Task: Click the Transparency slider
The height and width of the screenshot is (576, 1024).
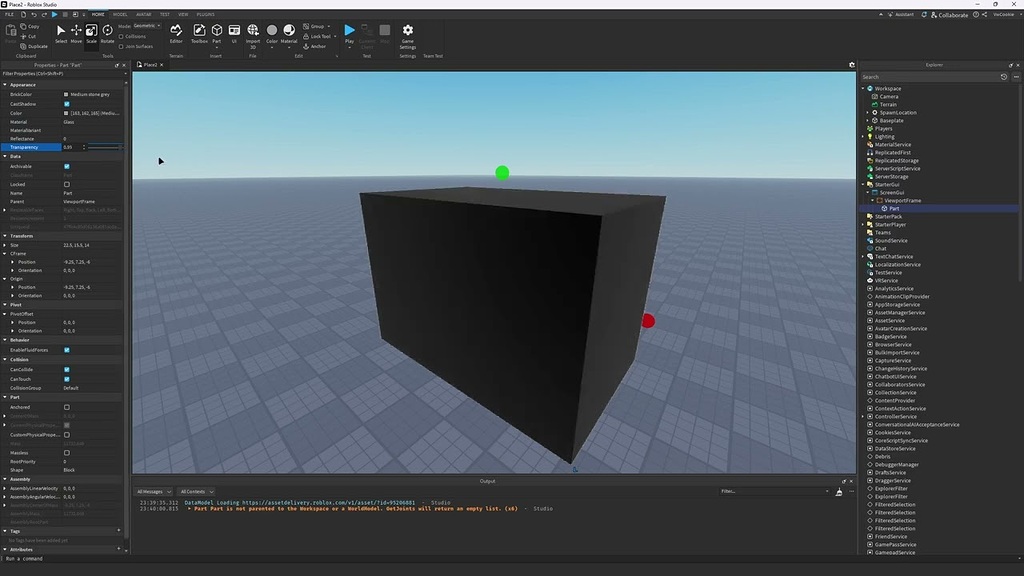Action: tap(104, 148)
